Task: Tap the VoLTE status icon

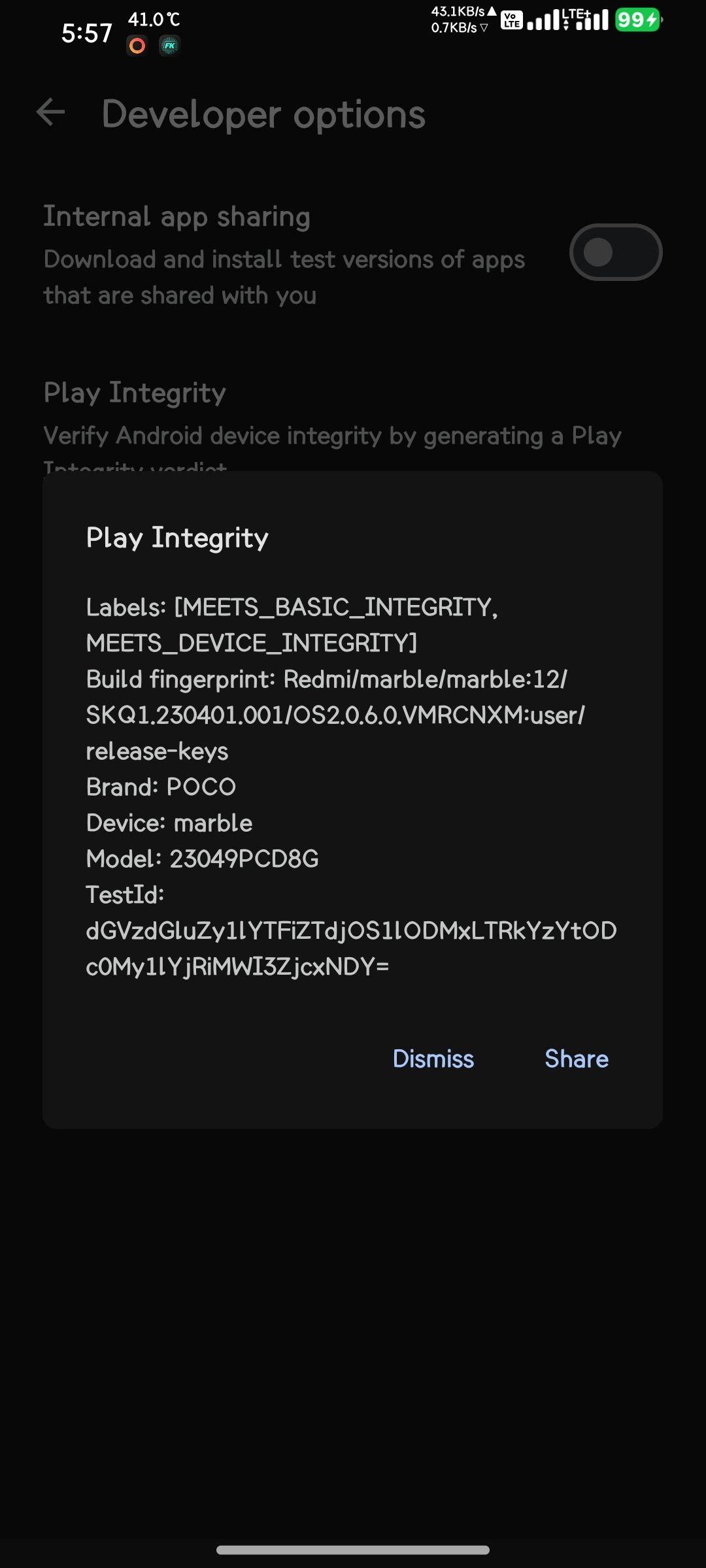Action: pyautogui.click(x=512, y=20)
